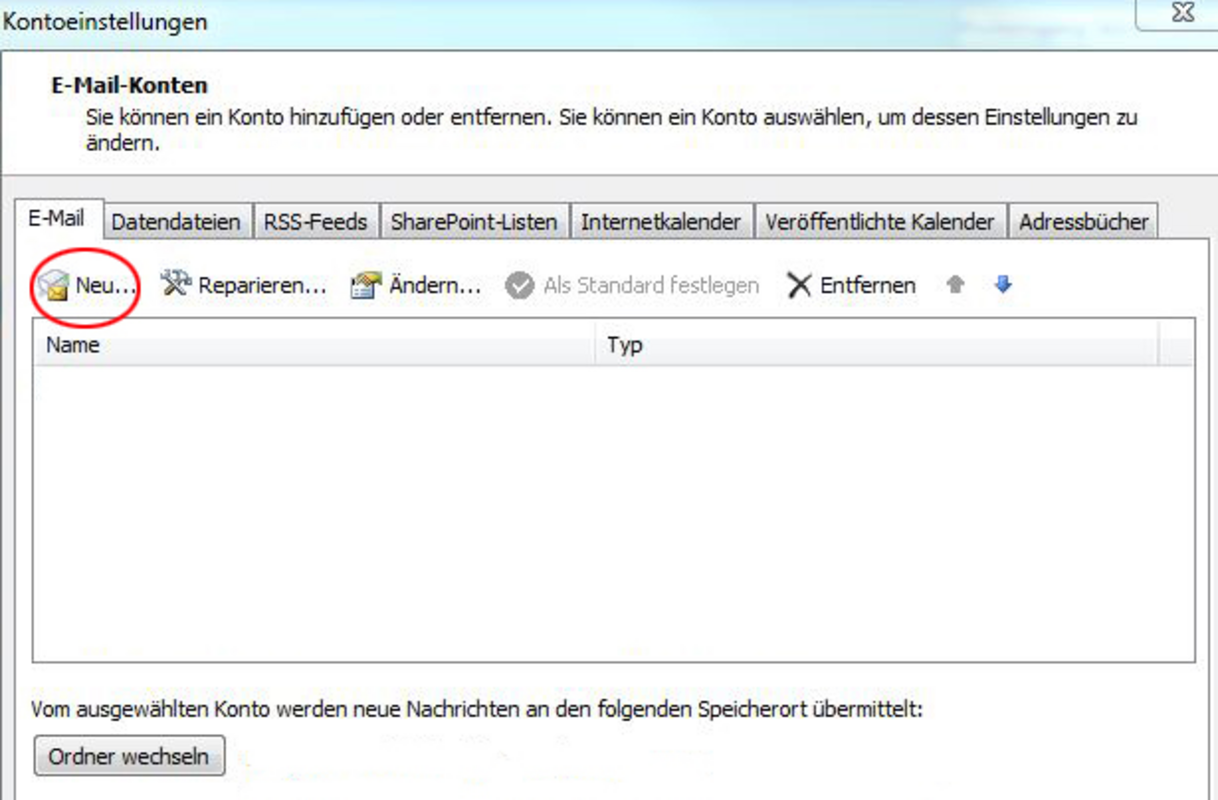Close the Kontoeinstellungen dialog
Viewport: 1218px width, 800px height.
click(1183, 14)
